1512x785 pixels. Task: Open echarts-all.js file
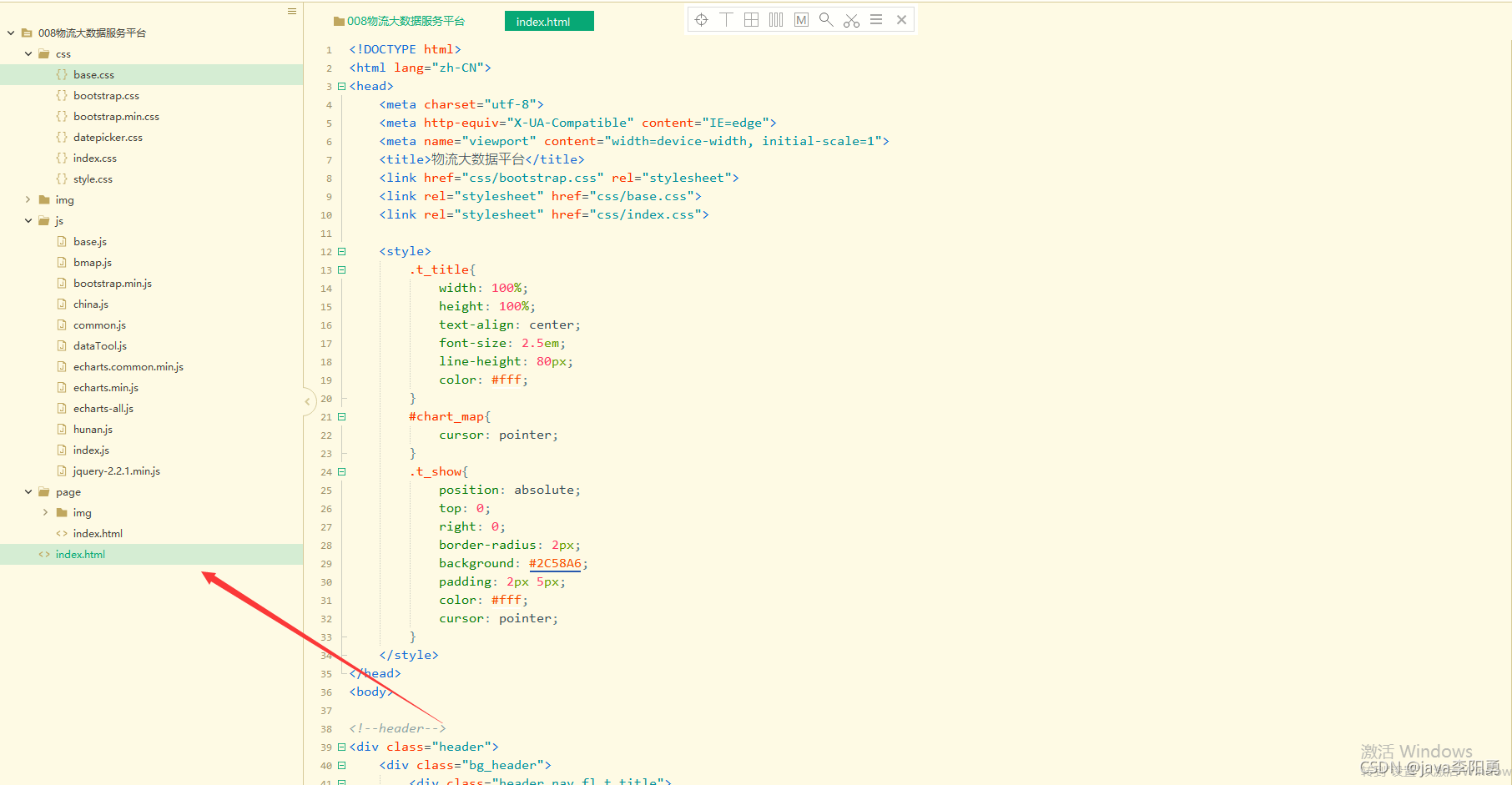(103, 409)
